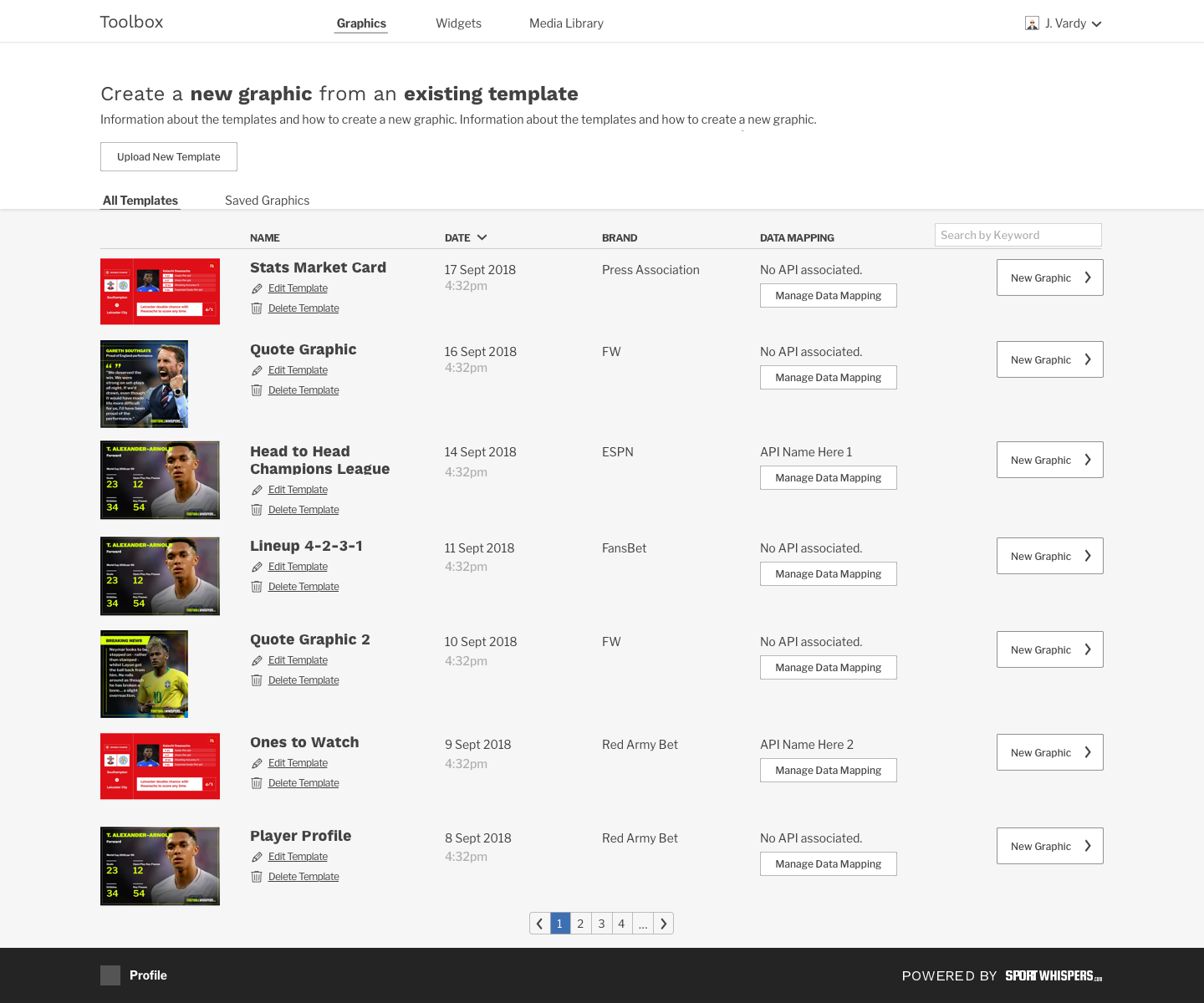Click Upload New Template button

point(169,156)
